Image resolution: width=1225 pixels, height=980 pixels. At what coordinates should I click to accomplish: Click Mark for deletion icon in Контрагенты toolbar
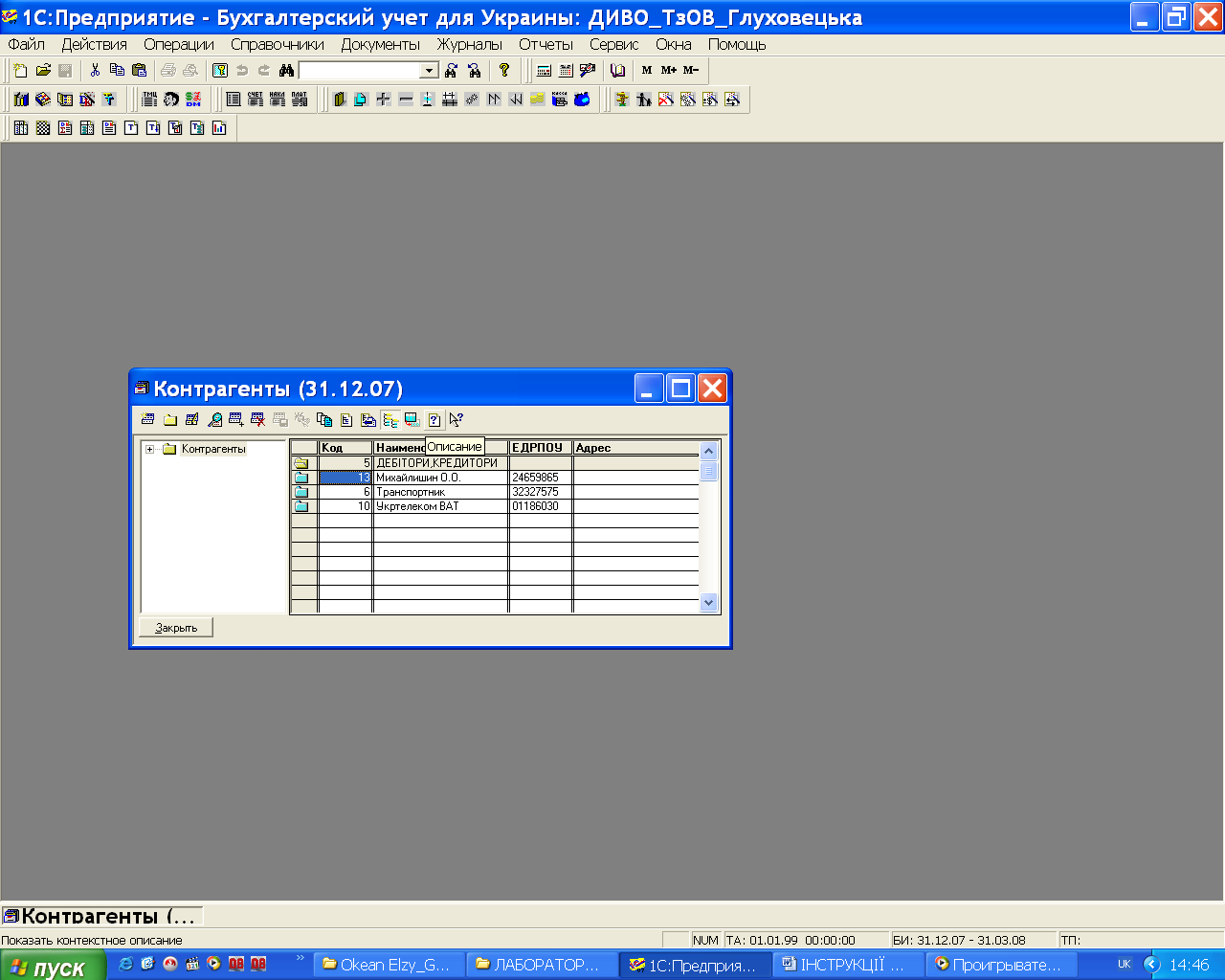[257, 420]
